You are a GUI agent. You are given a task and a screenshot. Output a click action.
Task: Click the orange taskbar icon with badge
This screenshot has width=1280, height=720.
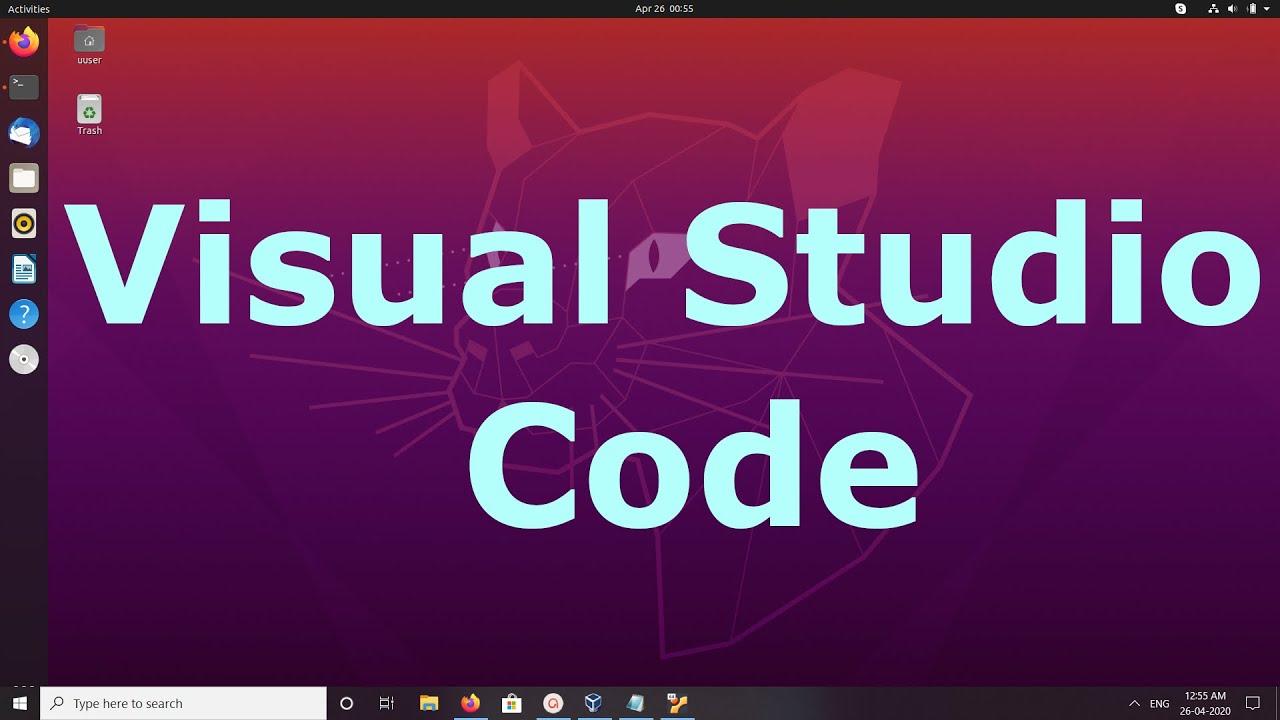coord(677,703)
